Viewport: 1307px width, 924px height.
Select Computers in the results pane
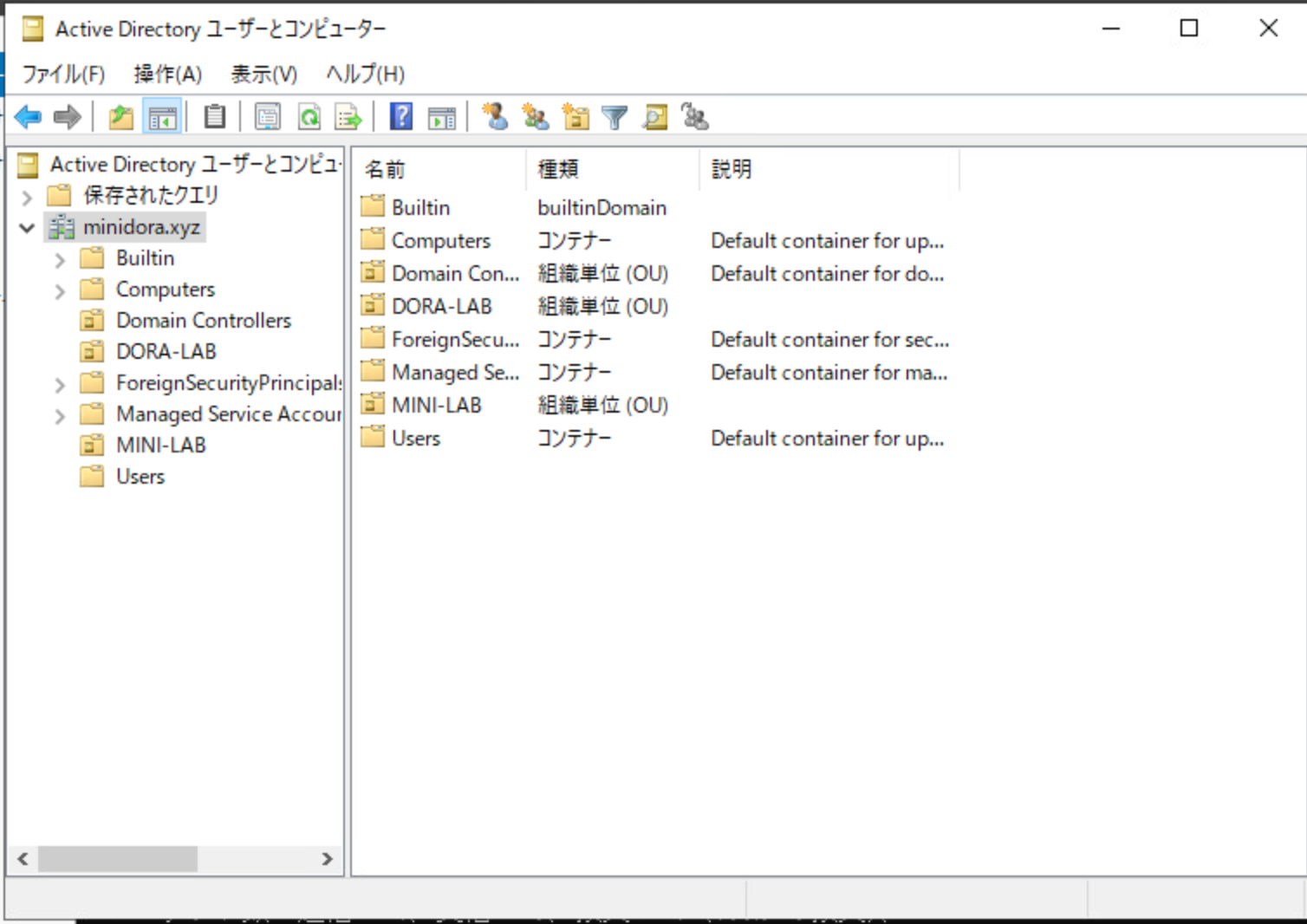pyautogui.click(x=440, y=240)
